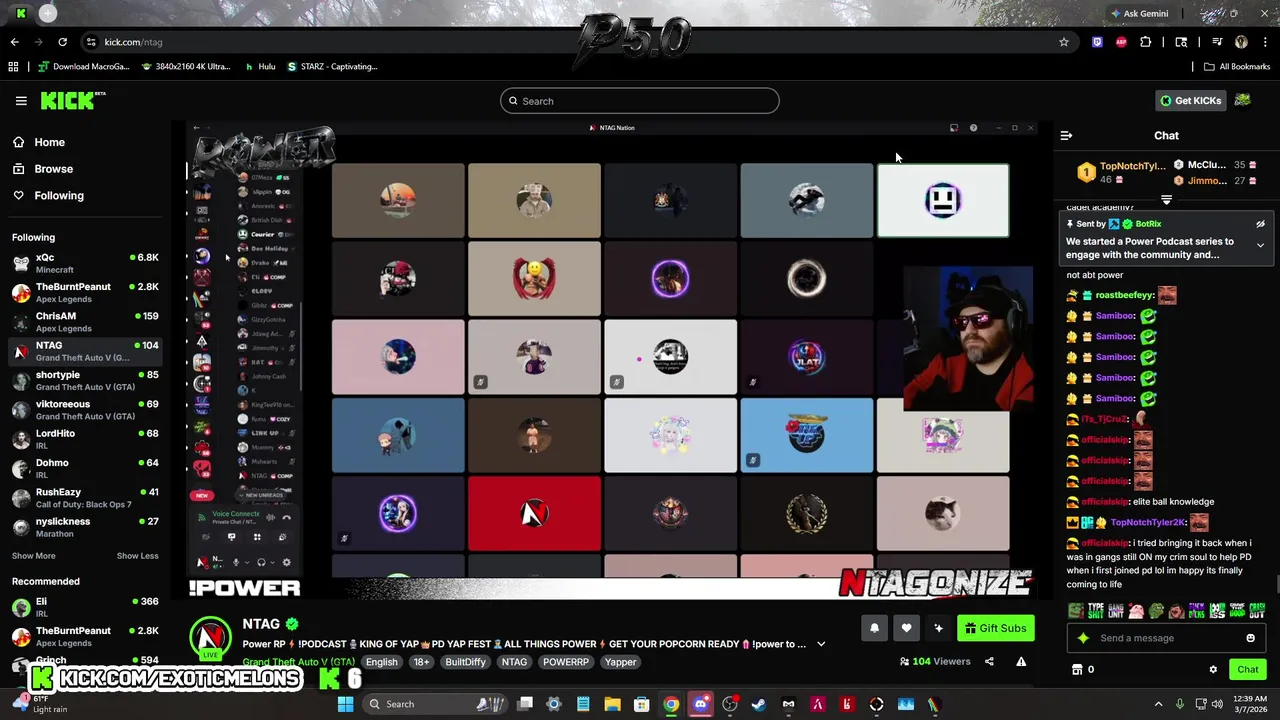Open File Explorer from the taskbar

pyautogui.click(x=612, y=704)
